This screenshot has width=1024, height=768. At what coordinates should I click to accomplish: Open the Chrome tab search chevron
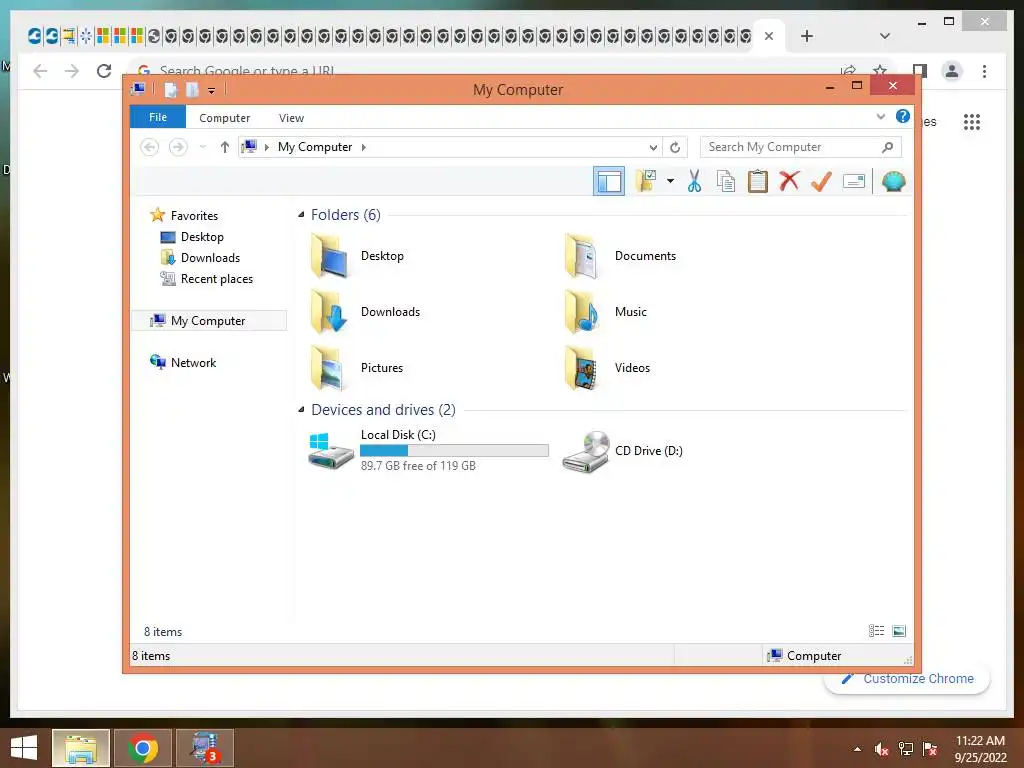click(x=885, y=36)
